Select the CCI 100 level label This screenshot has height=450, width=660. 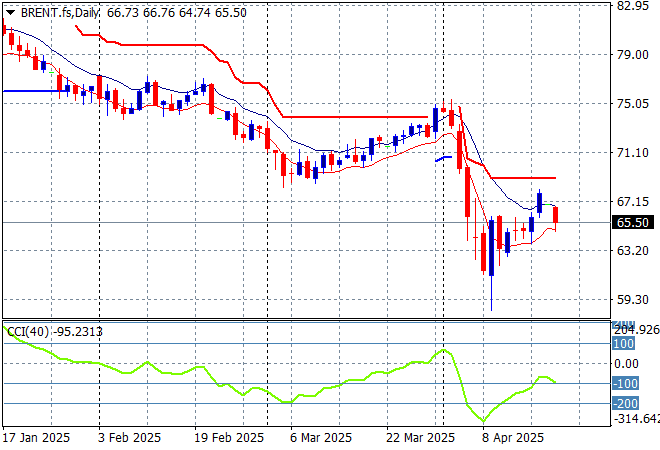623,344
